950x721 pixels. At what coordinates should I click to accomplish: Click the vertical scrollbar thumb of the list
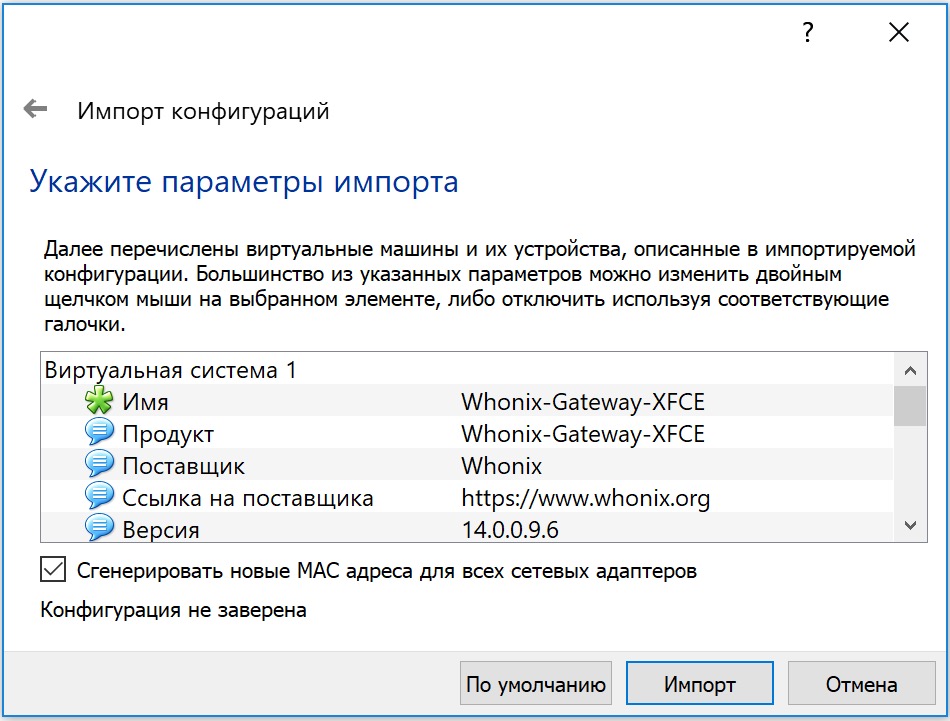tap(909, 405)
